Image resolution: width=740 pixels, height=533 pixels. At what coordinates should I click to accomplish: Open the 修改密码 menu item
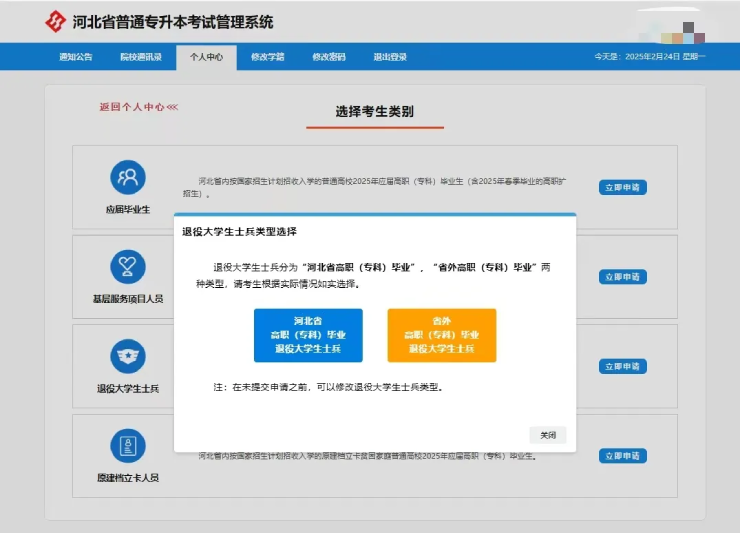point(328,57)
